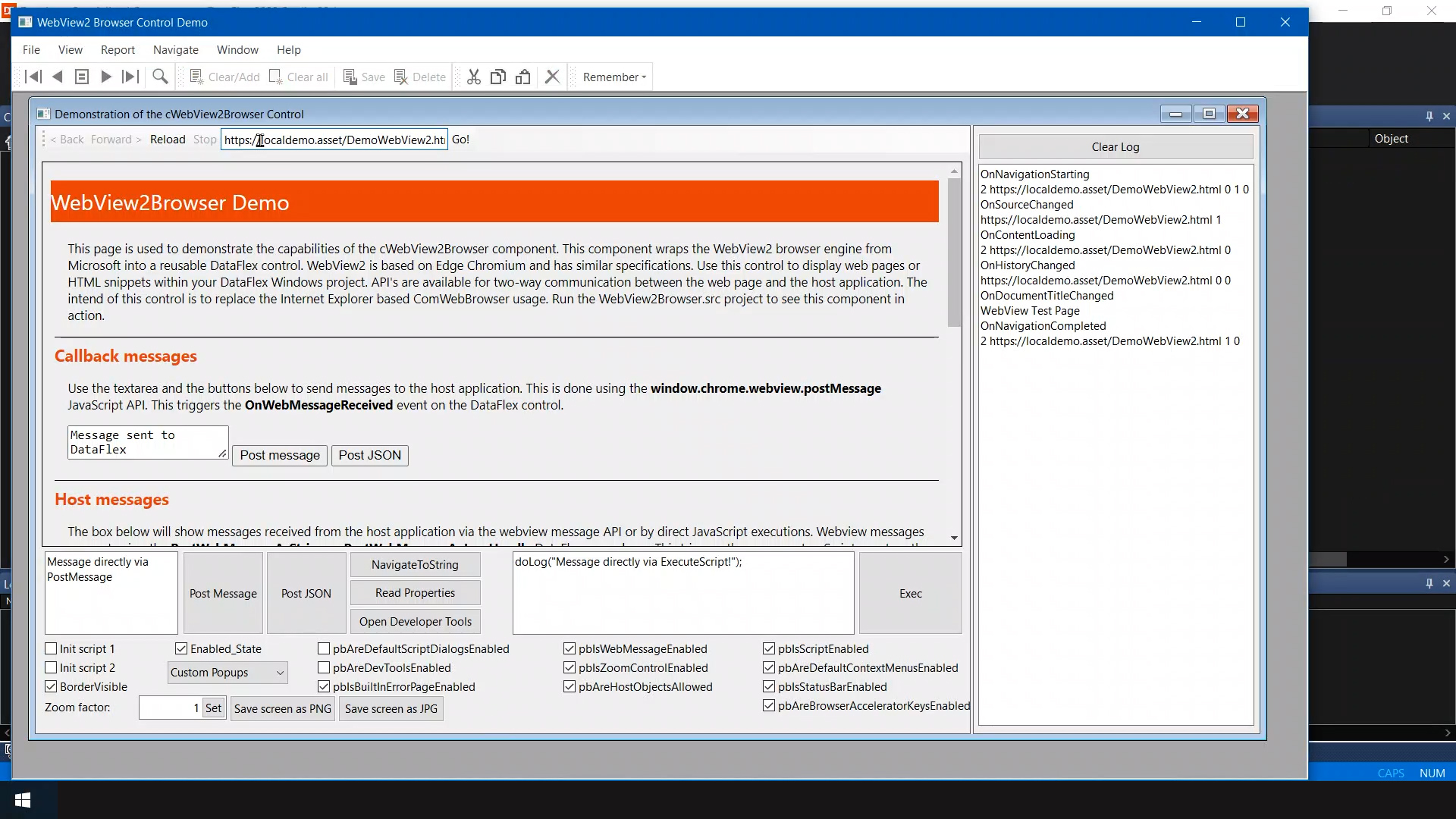Open the Report menu
Viewport: 1456px width, 819px height.
118,49
